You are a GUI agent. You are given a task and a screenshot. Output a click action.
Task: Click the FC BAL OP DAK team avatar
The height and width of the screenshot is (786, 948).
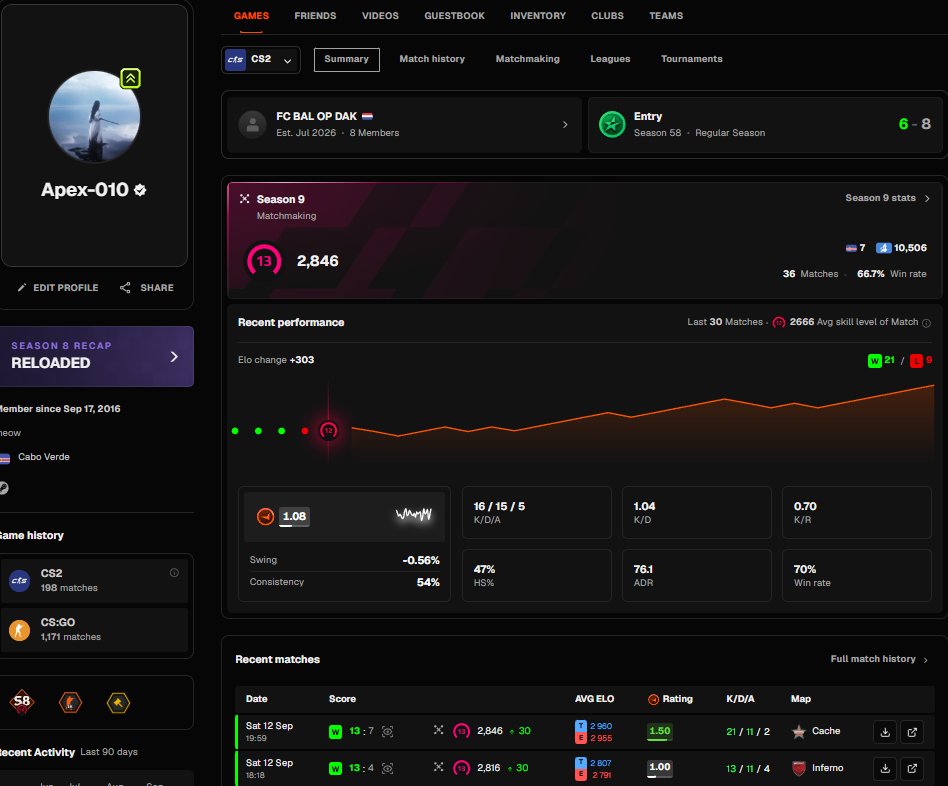[253, 125]
